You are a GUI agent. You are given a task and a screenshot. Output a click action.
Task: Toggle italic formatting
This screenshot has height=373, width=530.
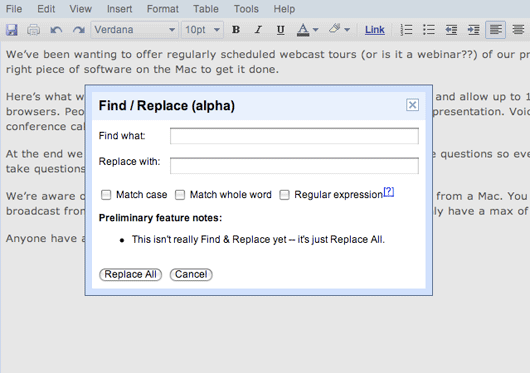[258, 30]
